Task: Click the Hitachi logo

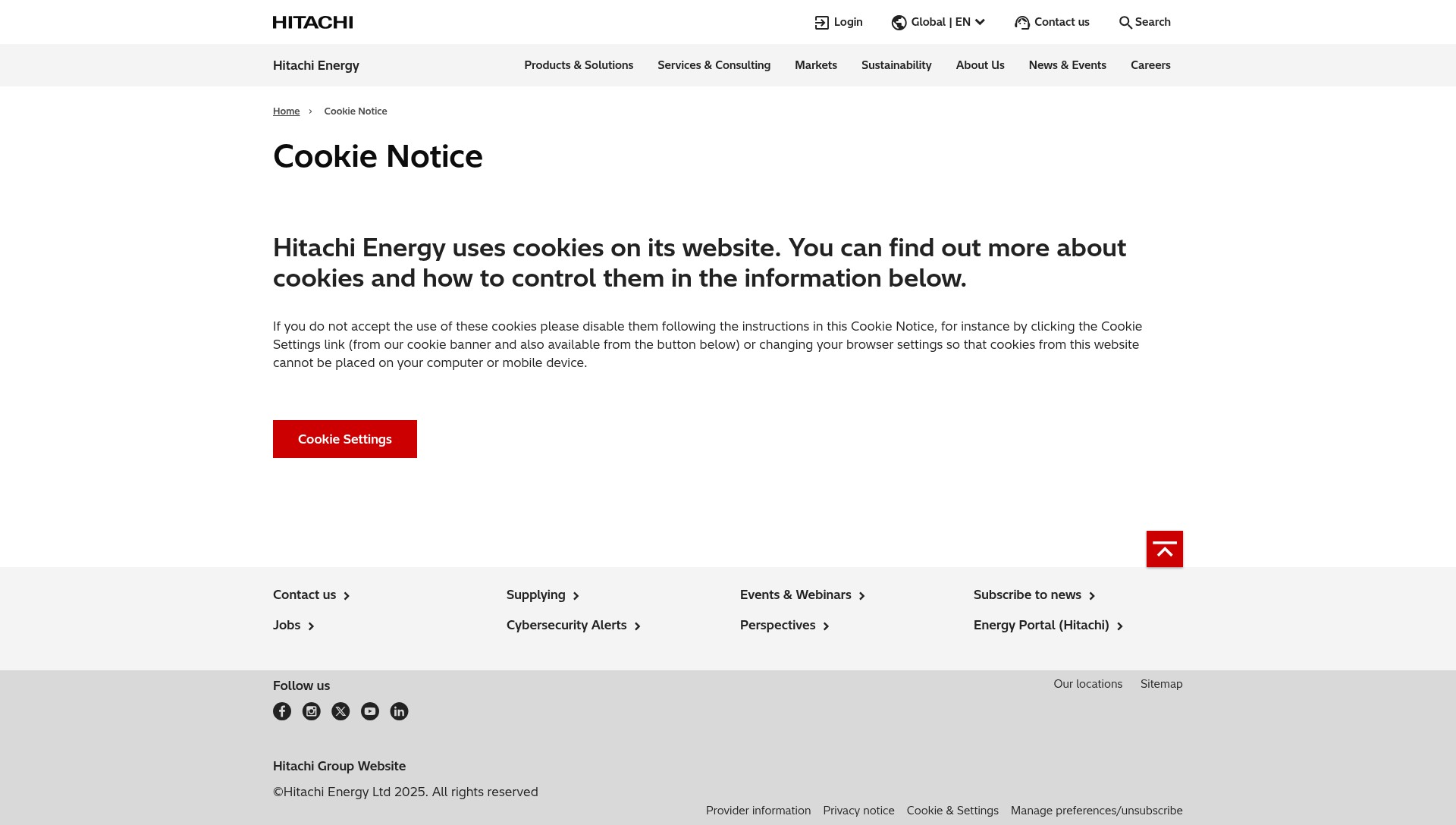Action: click(x=312, y=22)
